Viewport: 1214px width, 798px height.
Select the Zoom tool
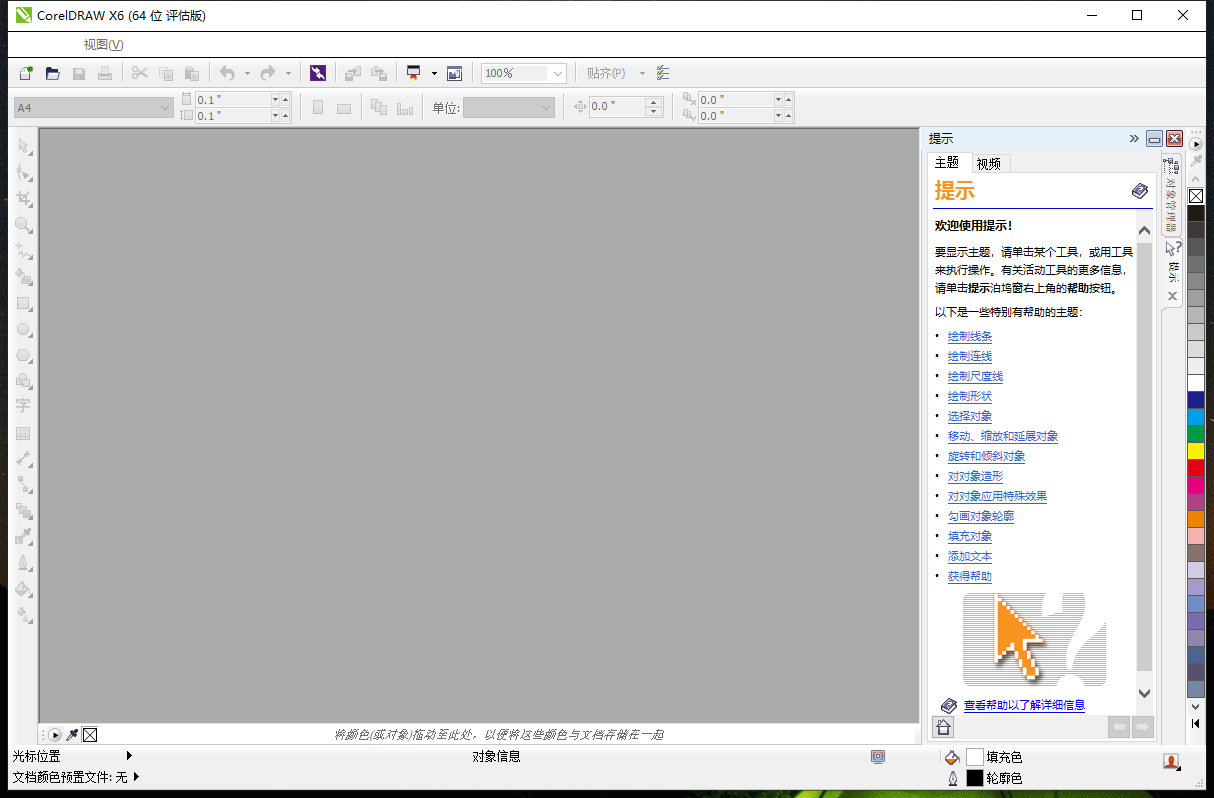point(23,224)
